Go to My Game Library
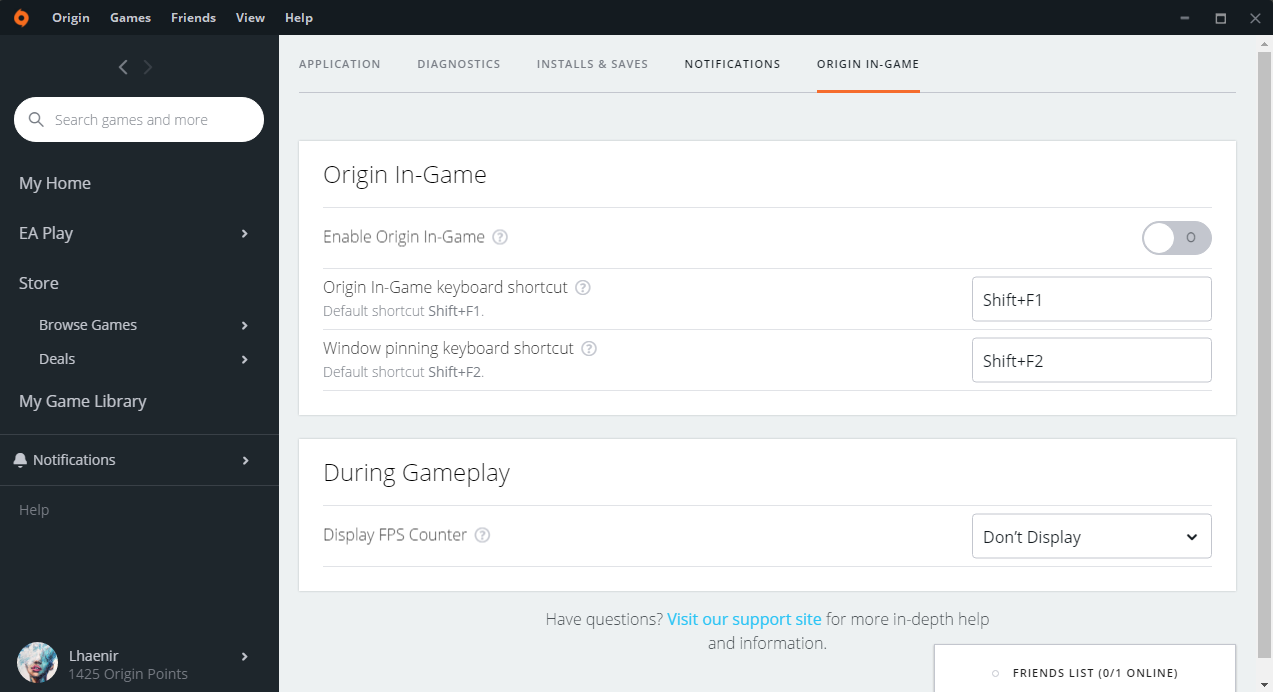The width and height of the screenshot is (1273, 692). click(83, 401)
